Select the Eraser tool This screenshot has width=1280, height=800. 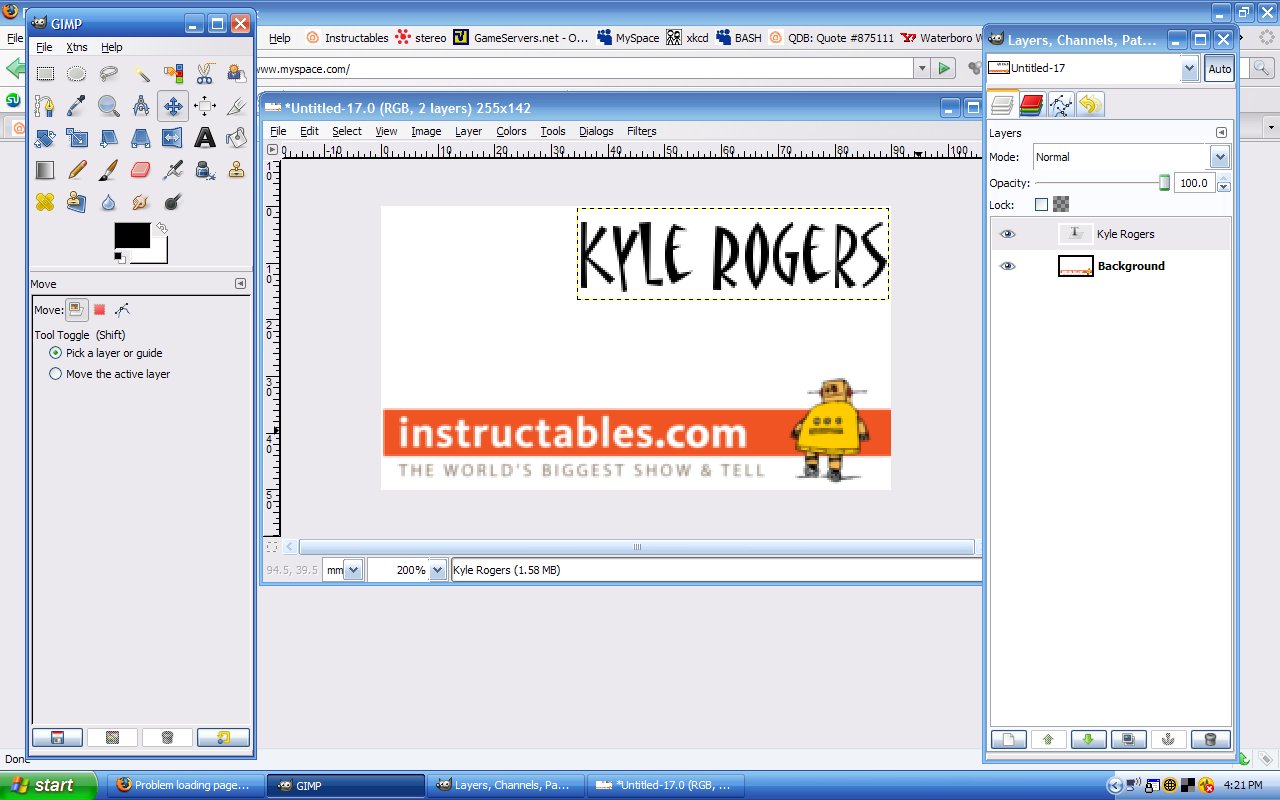pyautogui.click(x=141, y=169)
